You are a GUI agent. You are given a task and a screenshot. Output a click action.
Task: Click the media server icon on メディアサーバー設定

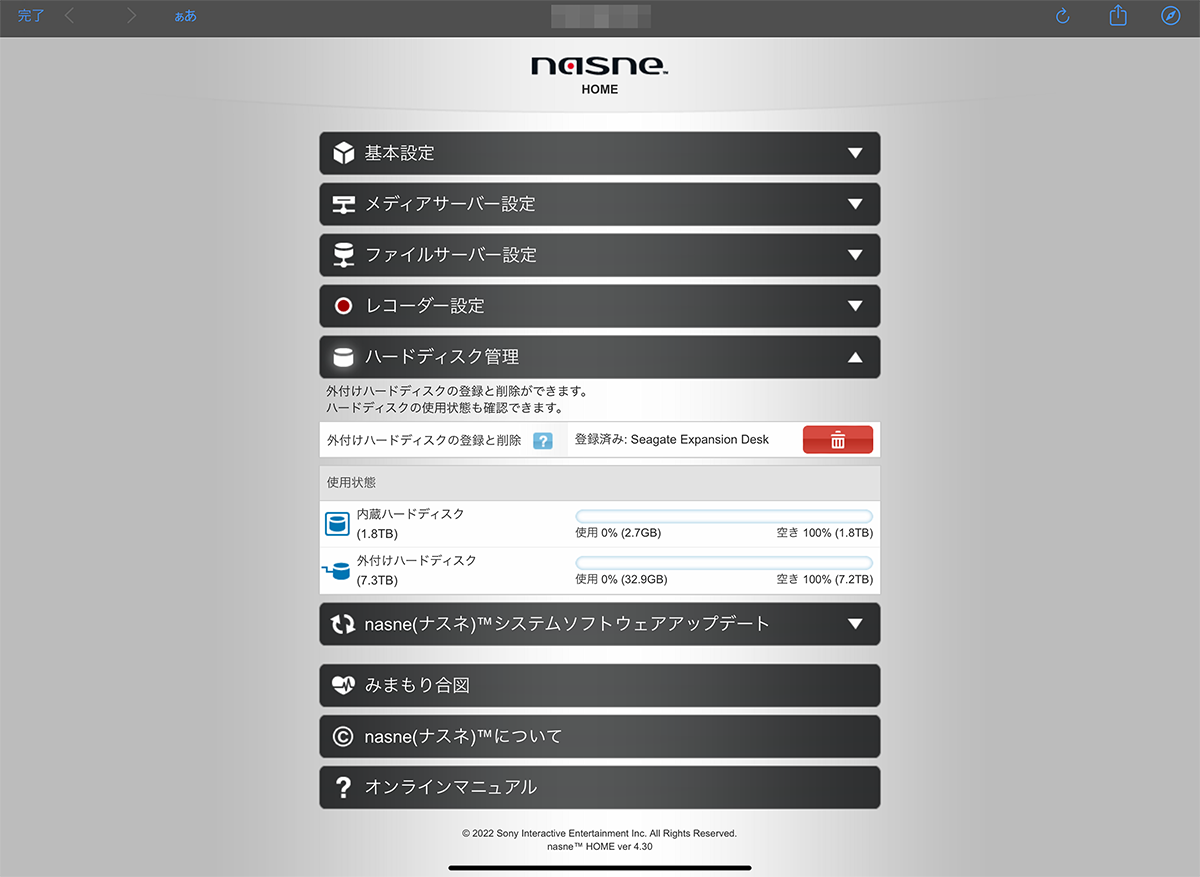click(x=344, y=204)
